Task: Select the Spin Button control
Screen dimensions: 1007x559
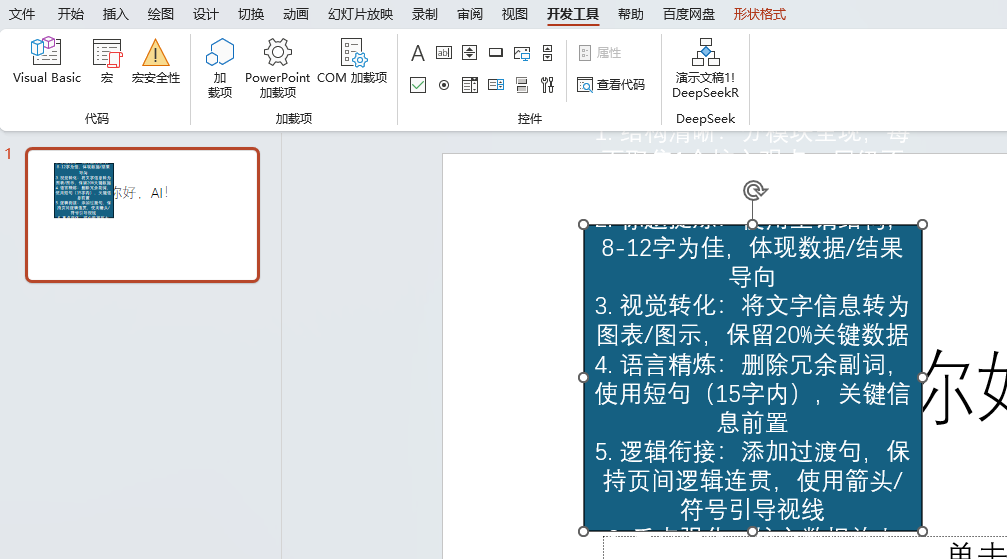Action: (x=469, y=53)
